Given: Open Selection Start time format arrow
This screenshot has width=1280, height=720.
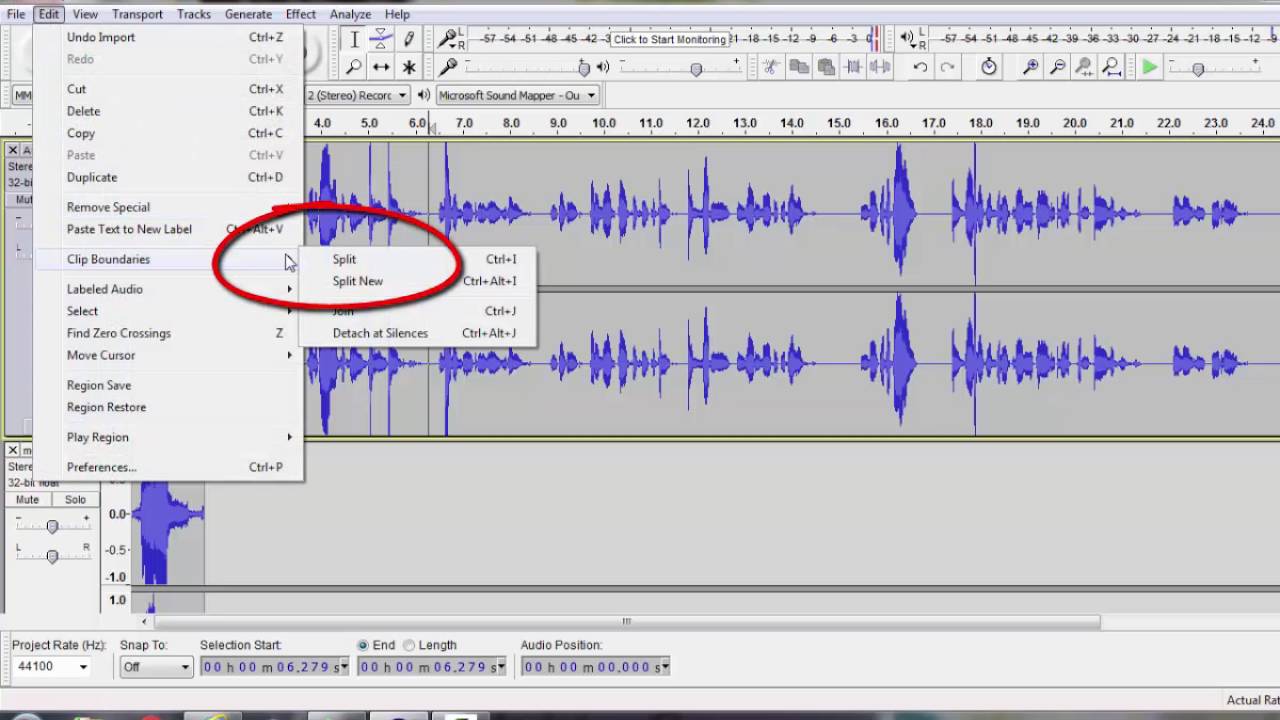Looking at the screenshot, I should click(344, 667).
